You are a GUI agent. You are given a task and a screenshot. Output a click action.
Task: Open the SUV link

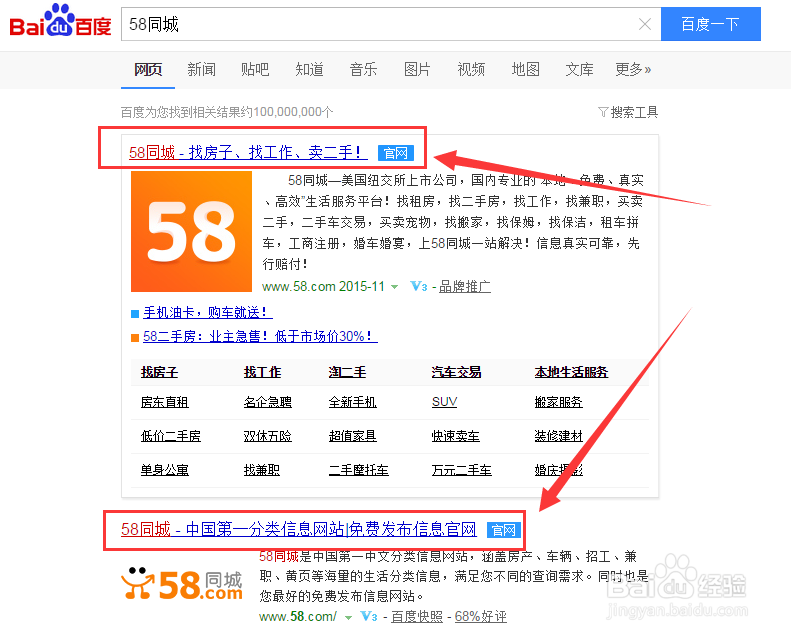pos(444,402)
